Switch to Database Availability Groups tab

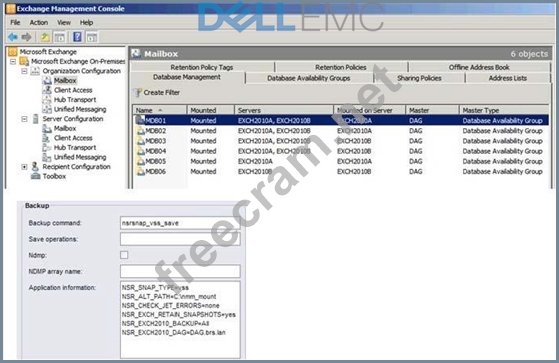pyautogui.click(x=309, y=78)
